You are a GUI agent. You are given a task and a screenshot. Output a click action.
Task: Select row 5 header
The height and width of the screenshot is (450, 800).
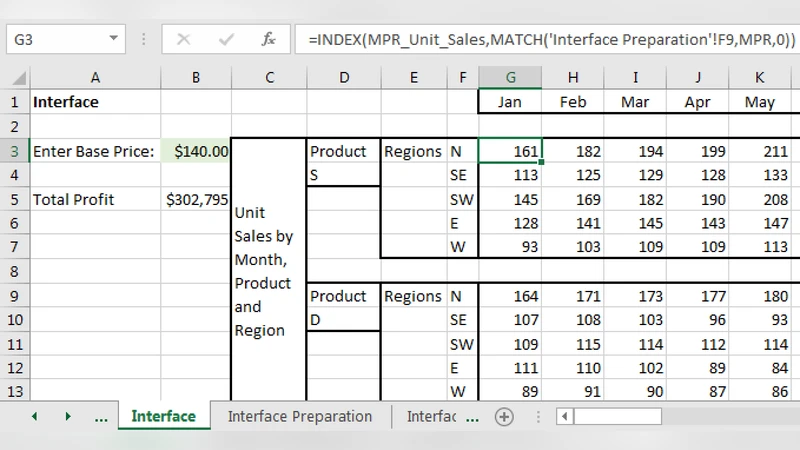(x=14, y=199)
